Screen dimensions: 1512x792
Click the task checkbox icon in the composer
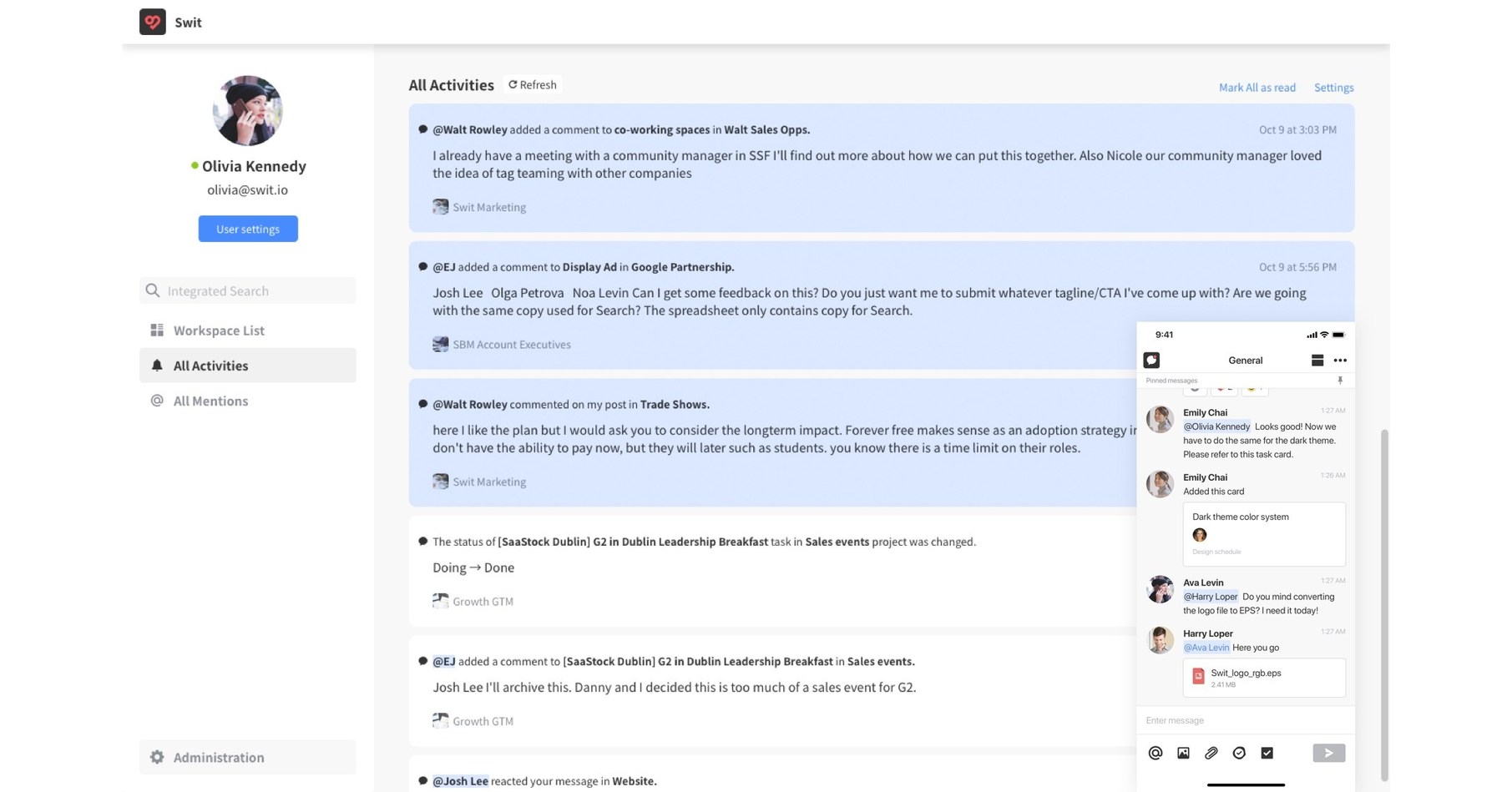[x=1267, y=752]
